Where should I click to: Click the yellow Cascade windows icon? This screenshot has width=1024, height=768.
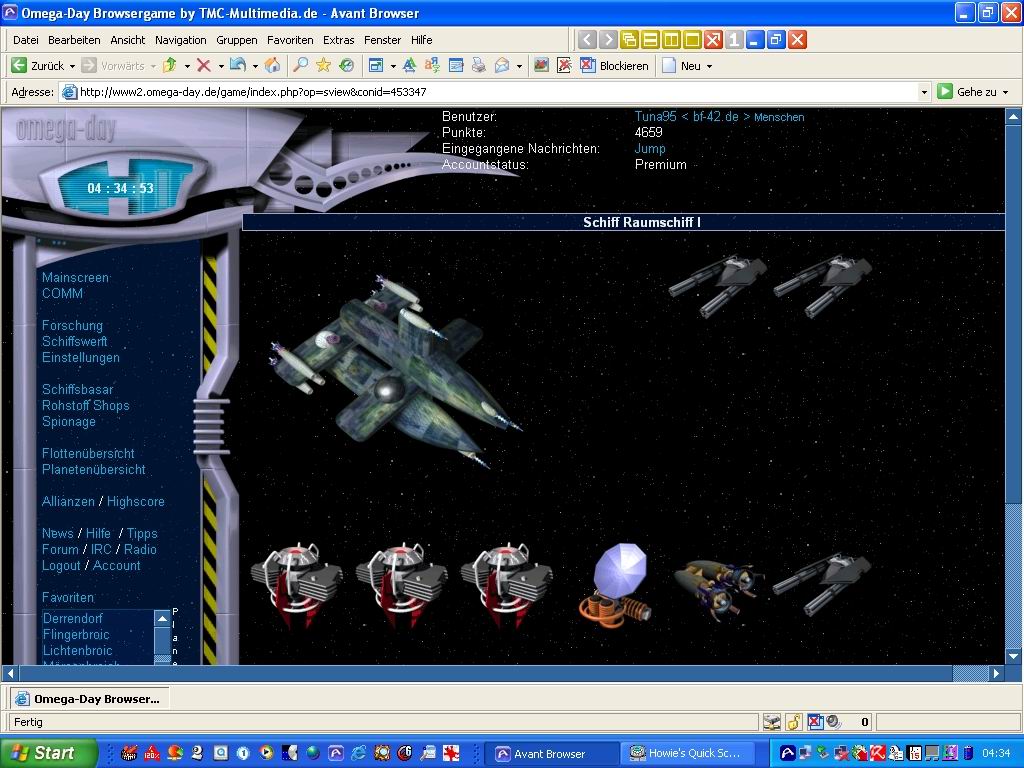629,40
